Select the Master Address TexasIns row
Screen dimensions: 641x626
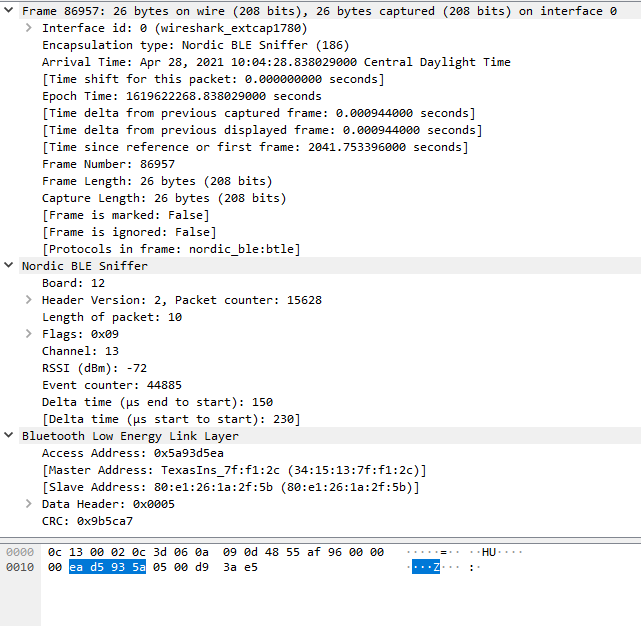pos(234,470)
